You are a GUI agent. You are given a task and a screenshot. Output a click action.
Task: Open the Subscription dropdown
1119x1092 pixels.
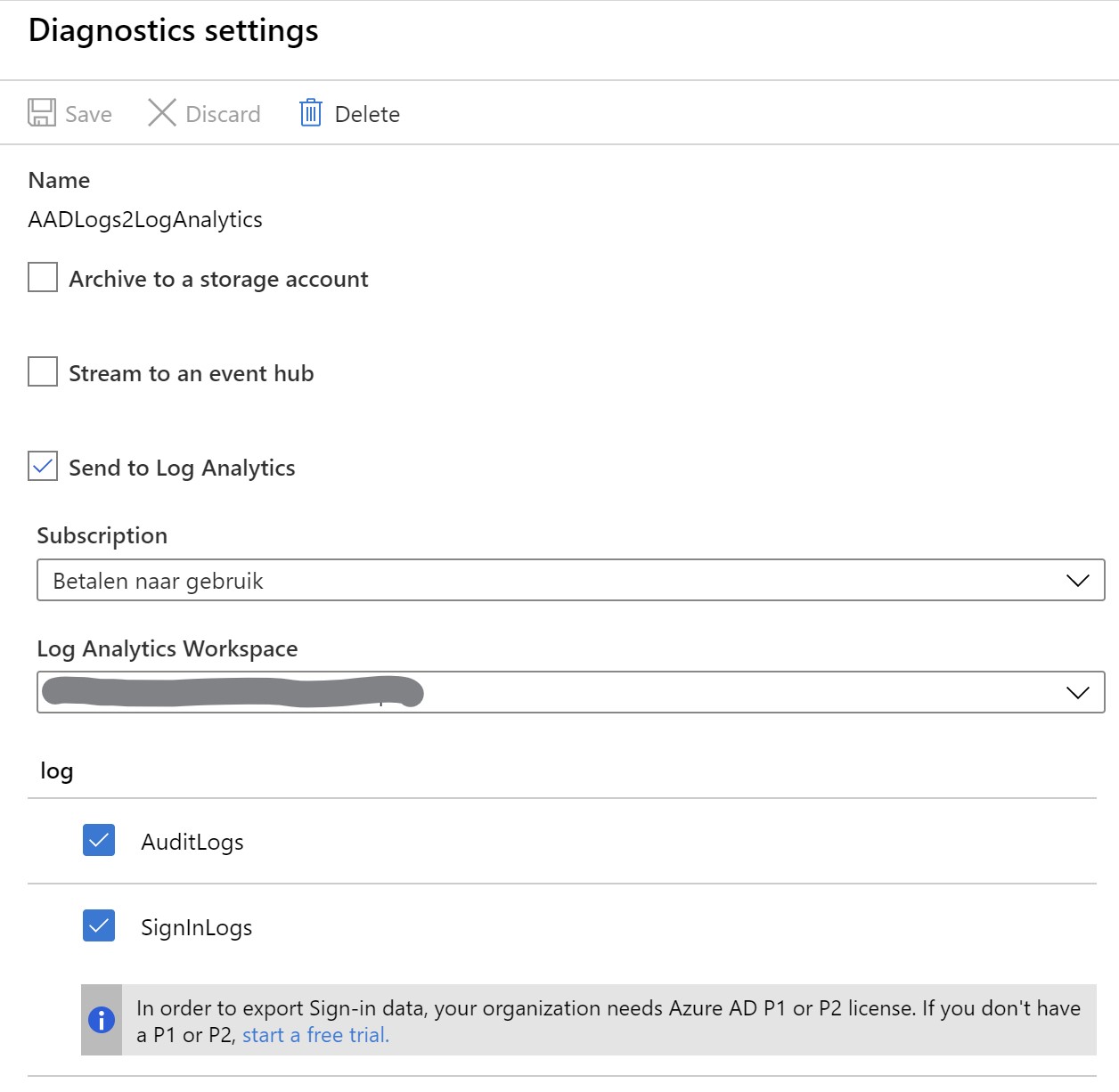[570, 580]
